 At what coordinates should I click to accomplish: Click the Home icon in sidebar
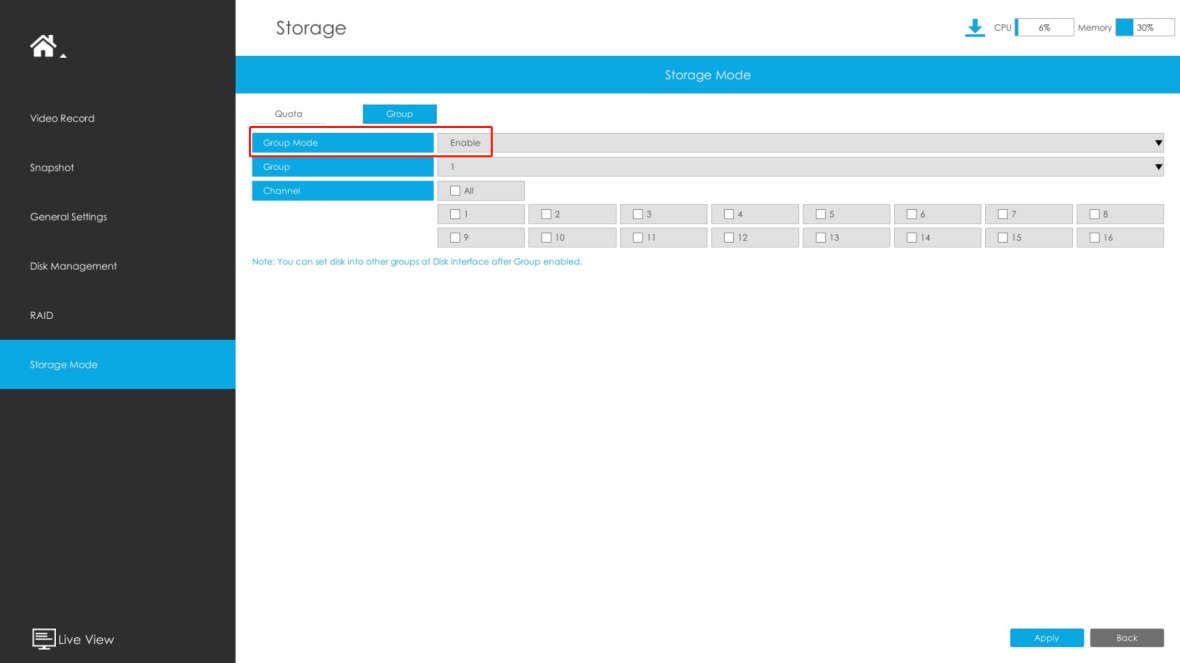point(43,46)
